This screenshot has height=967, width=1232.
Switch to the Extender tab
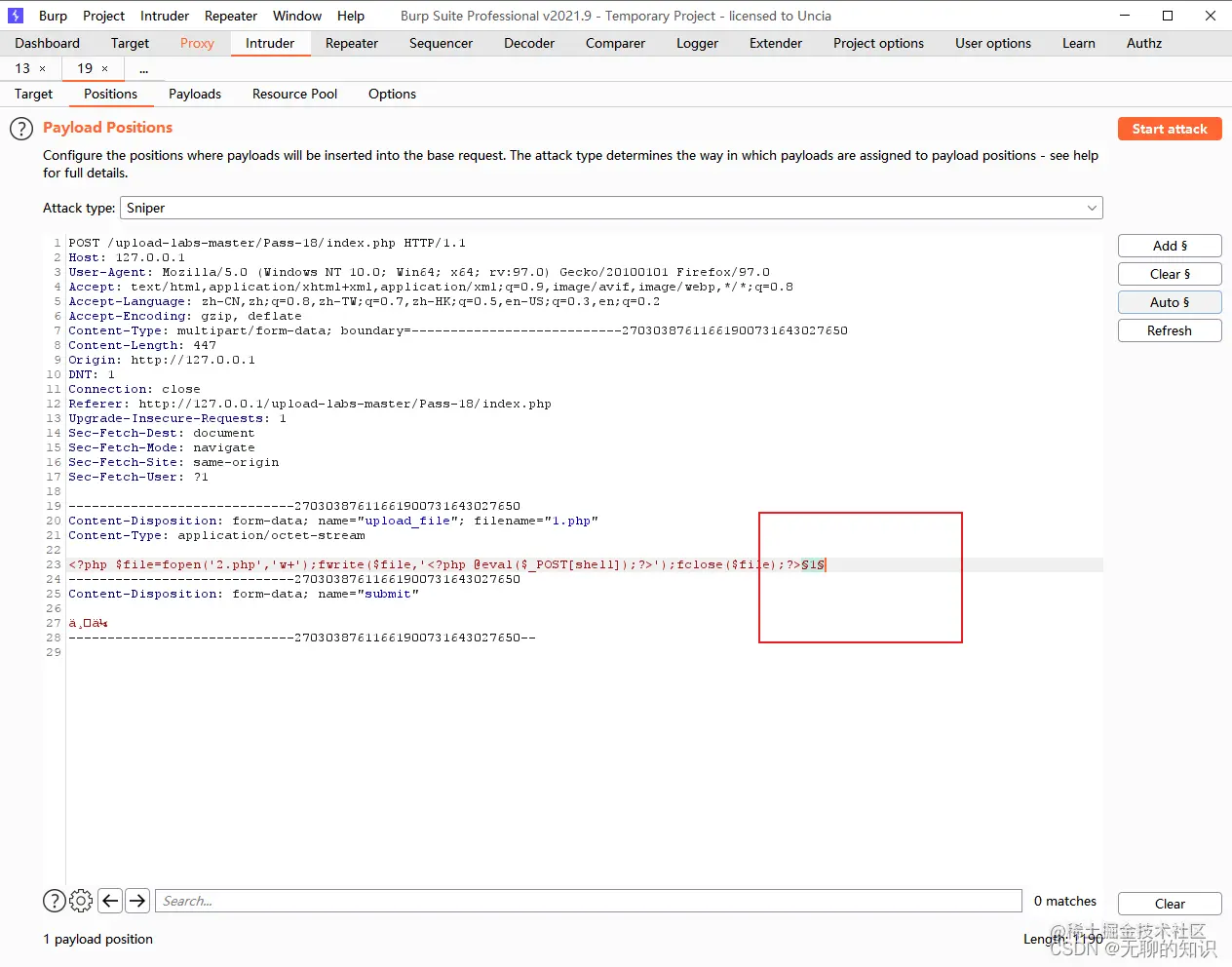776,43
